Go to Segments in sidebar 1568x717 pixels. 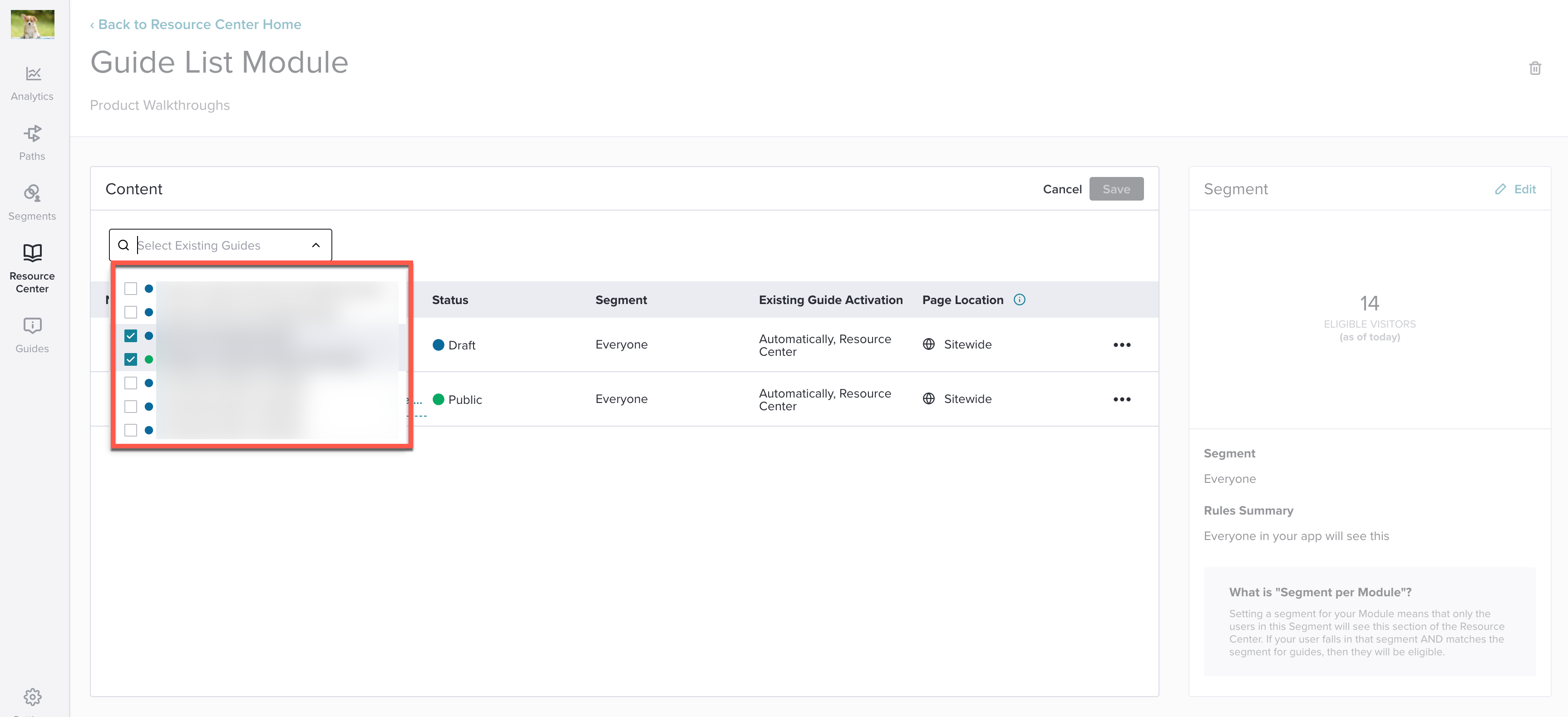pos(32,203)
